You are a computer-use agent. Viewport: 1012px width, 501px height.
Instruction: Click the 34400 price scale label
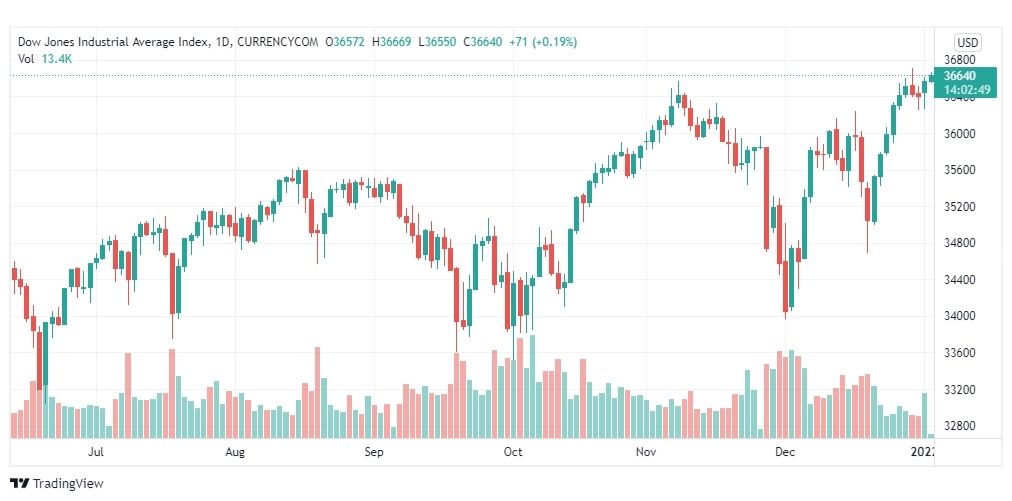[958, 280]
